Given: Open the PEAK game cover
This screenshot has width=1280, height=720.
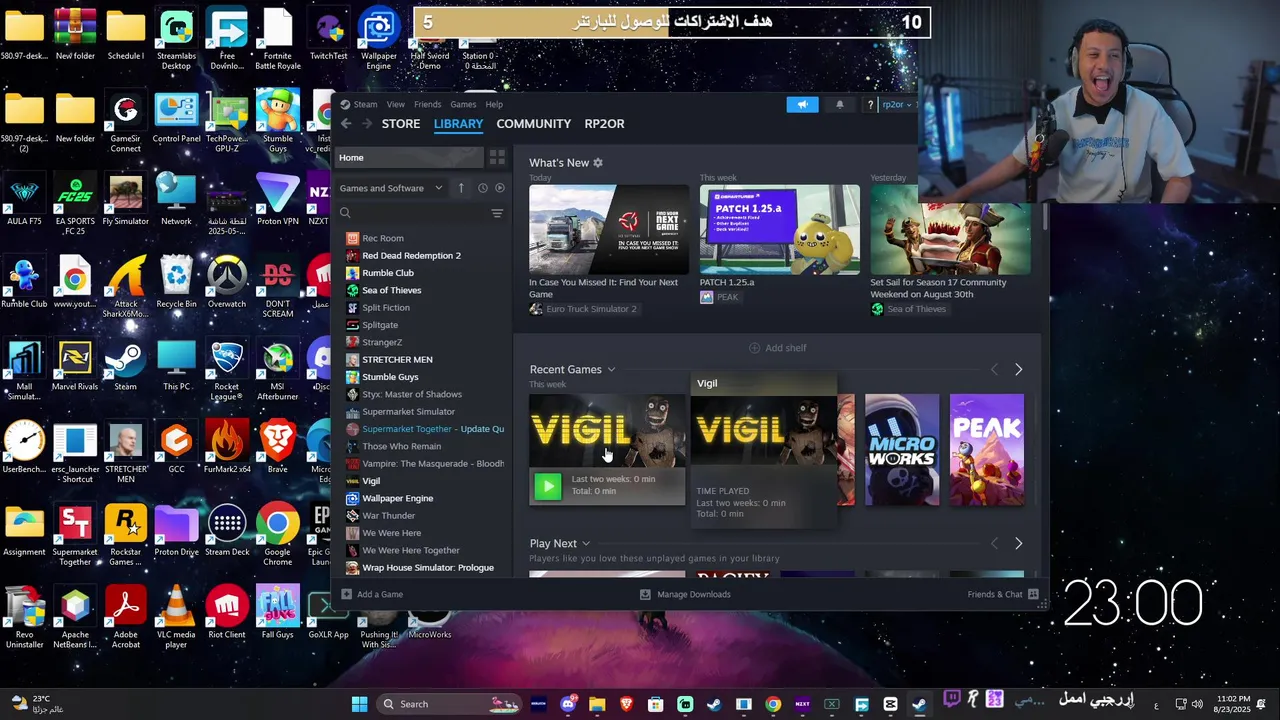Looking at the screenshot, I should point(987,450).
